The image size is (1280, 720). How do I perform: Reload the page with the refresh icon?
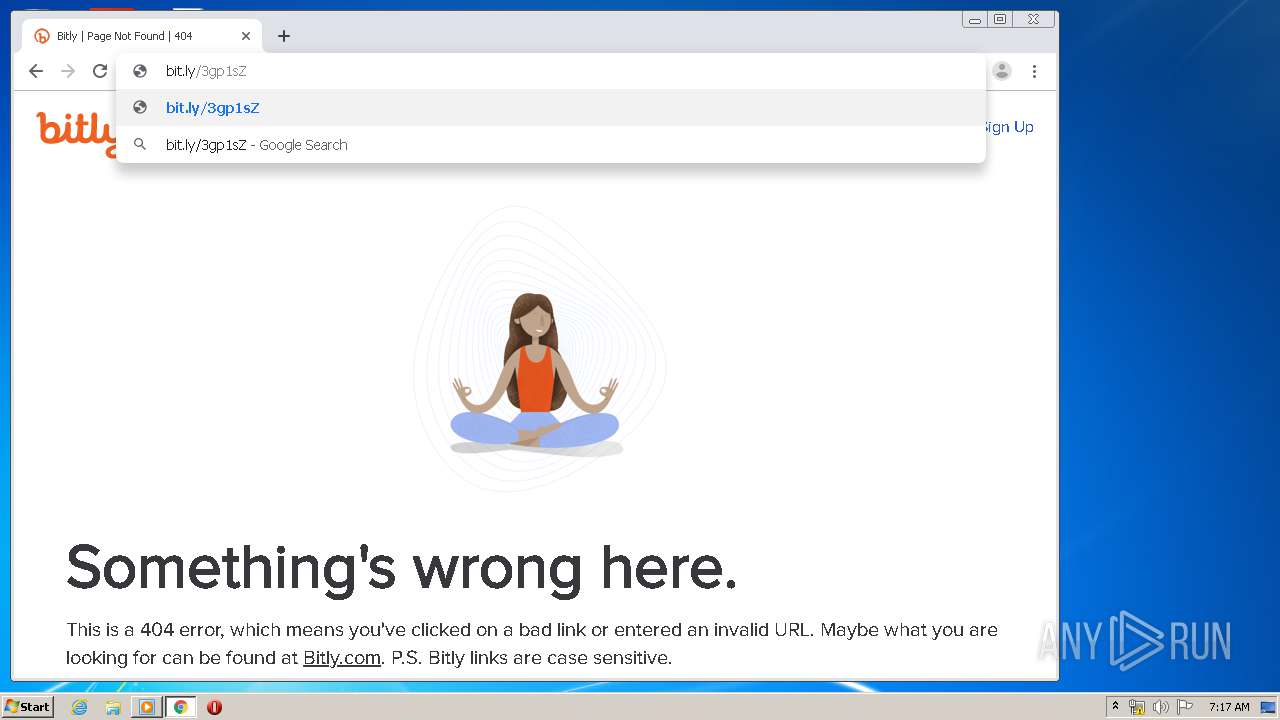[100, 71]
